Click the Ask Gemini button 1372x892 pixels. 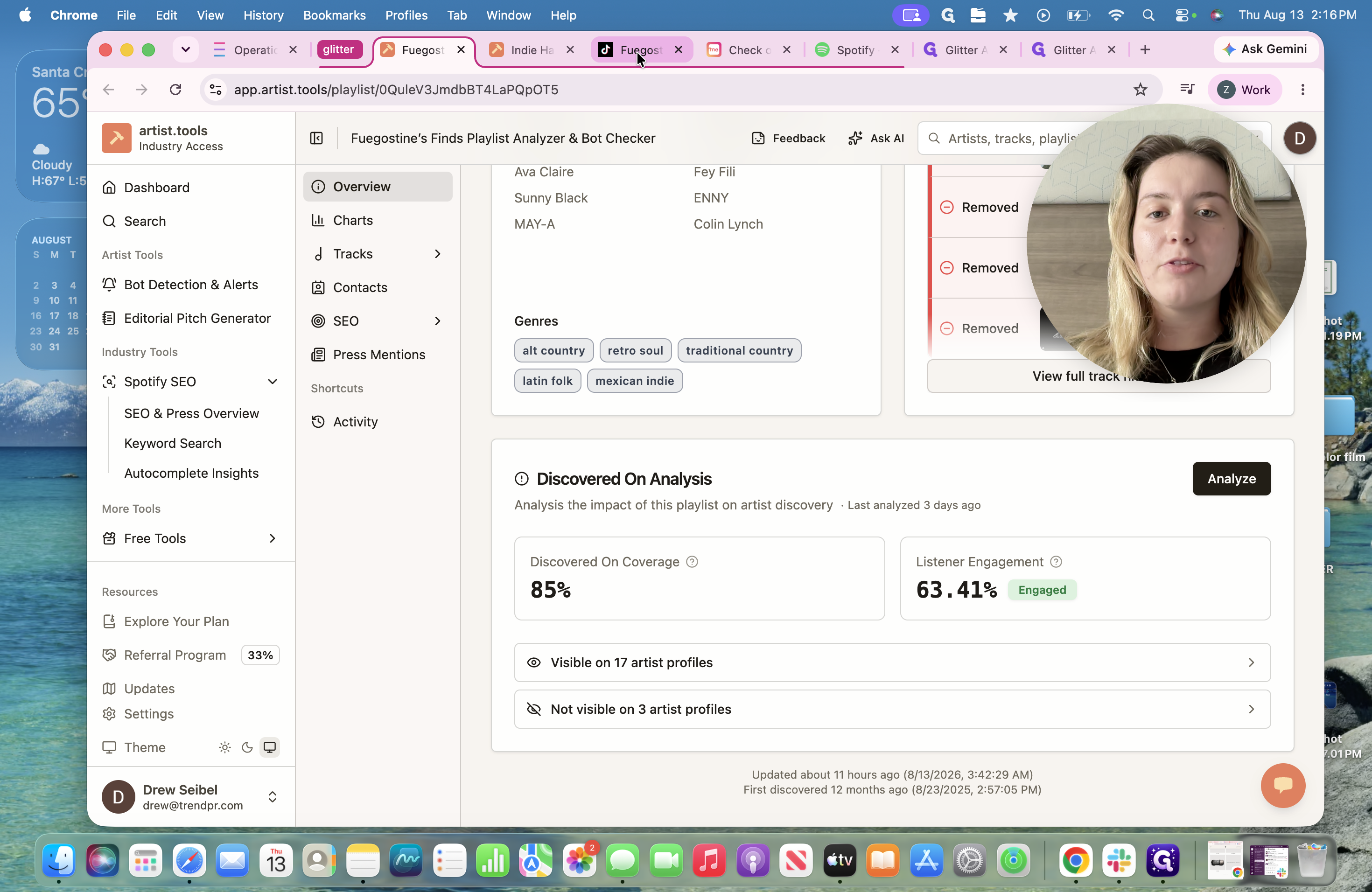click(1265, 49)
